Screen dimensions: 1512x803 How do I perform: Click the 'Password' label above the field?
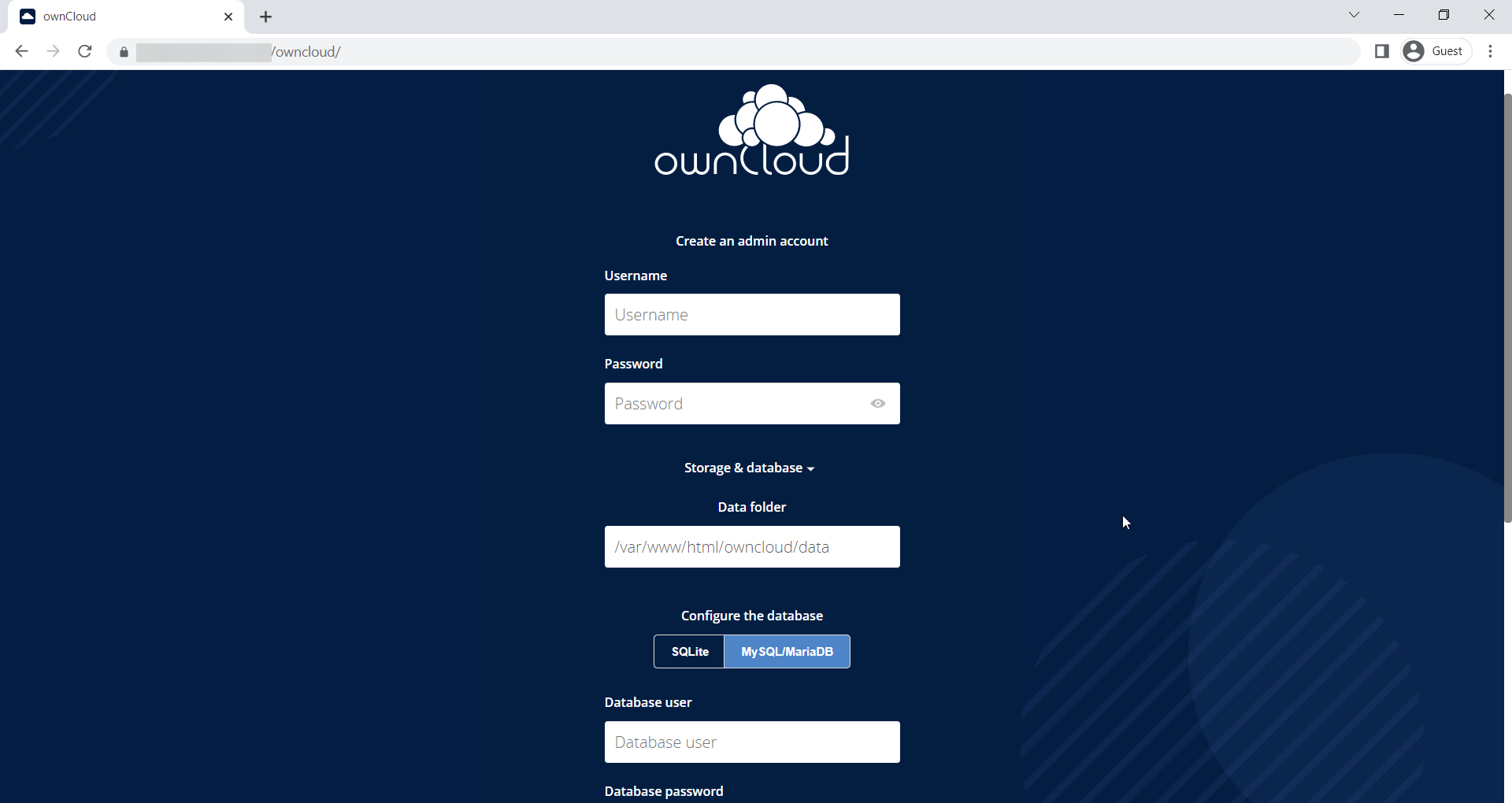click(633, 364)
